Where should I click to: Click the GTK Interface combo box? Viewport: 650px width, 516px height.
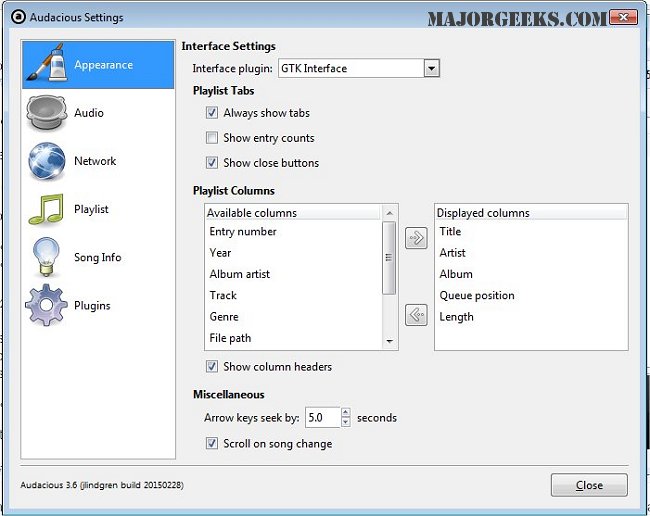coord(359,68)
